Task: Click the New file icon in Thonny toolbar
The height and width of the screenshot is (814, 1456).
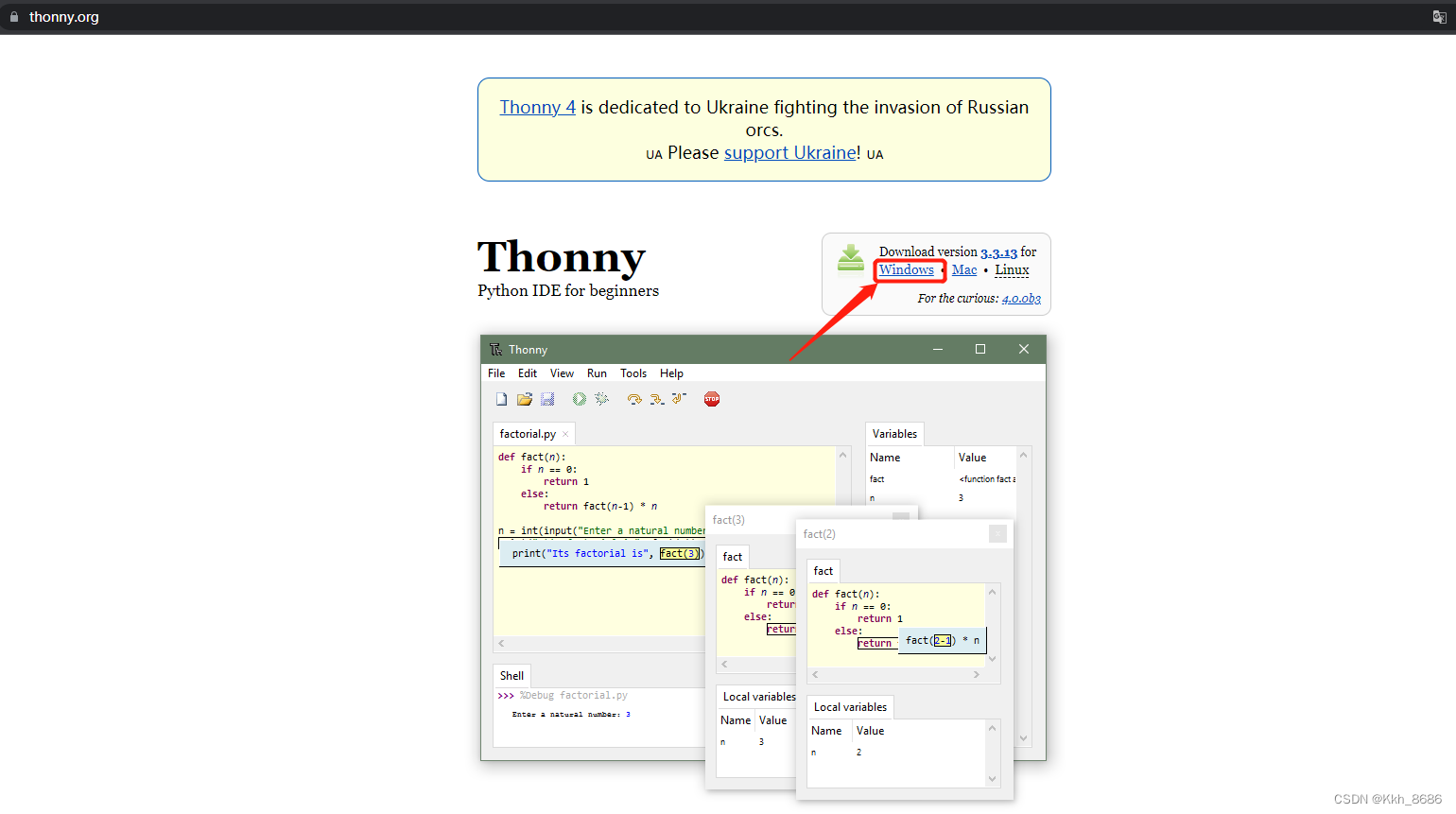Action: (x=502, y=399)
